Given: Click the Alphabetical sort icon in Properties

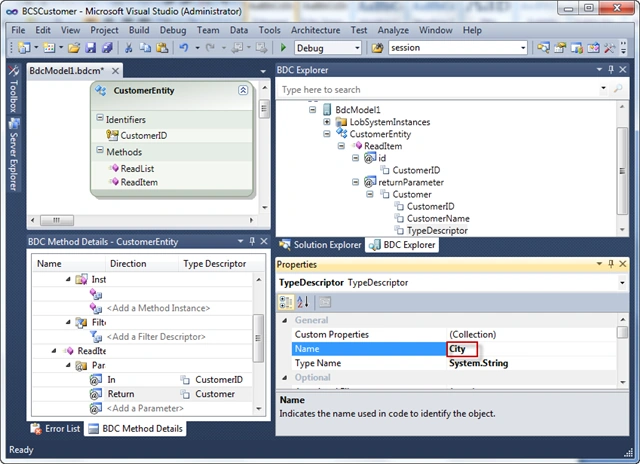Looking at the screenshot, I should (303, 302).
